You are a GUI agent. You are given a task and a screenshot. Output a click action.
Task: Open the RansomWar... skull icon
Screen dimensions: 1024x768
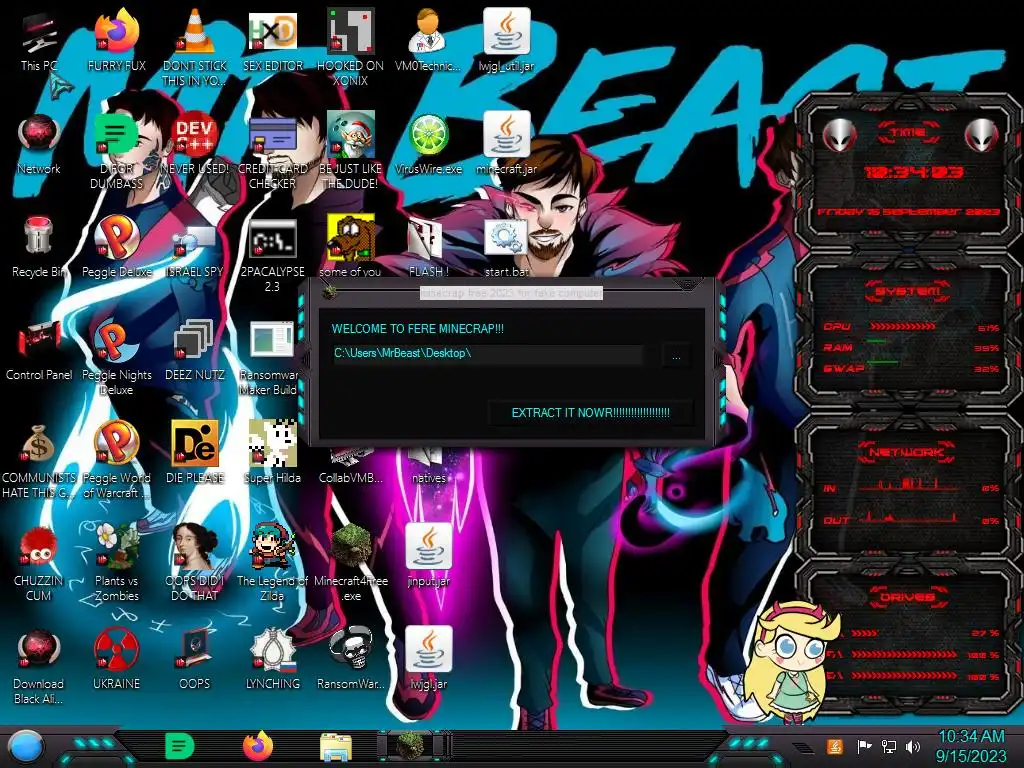point(350,660)
